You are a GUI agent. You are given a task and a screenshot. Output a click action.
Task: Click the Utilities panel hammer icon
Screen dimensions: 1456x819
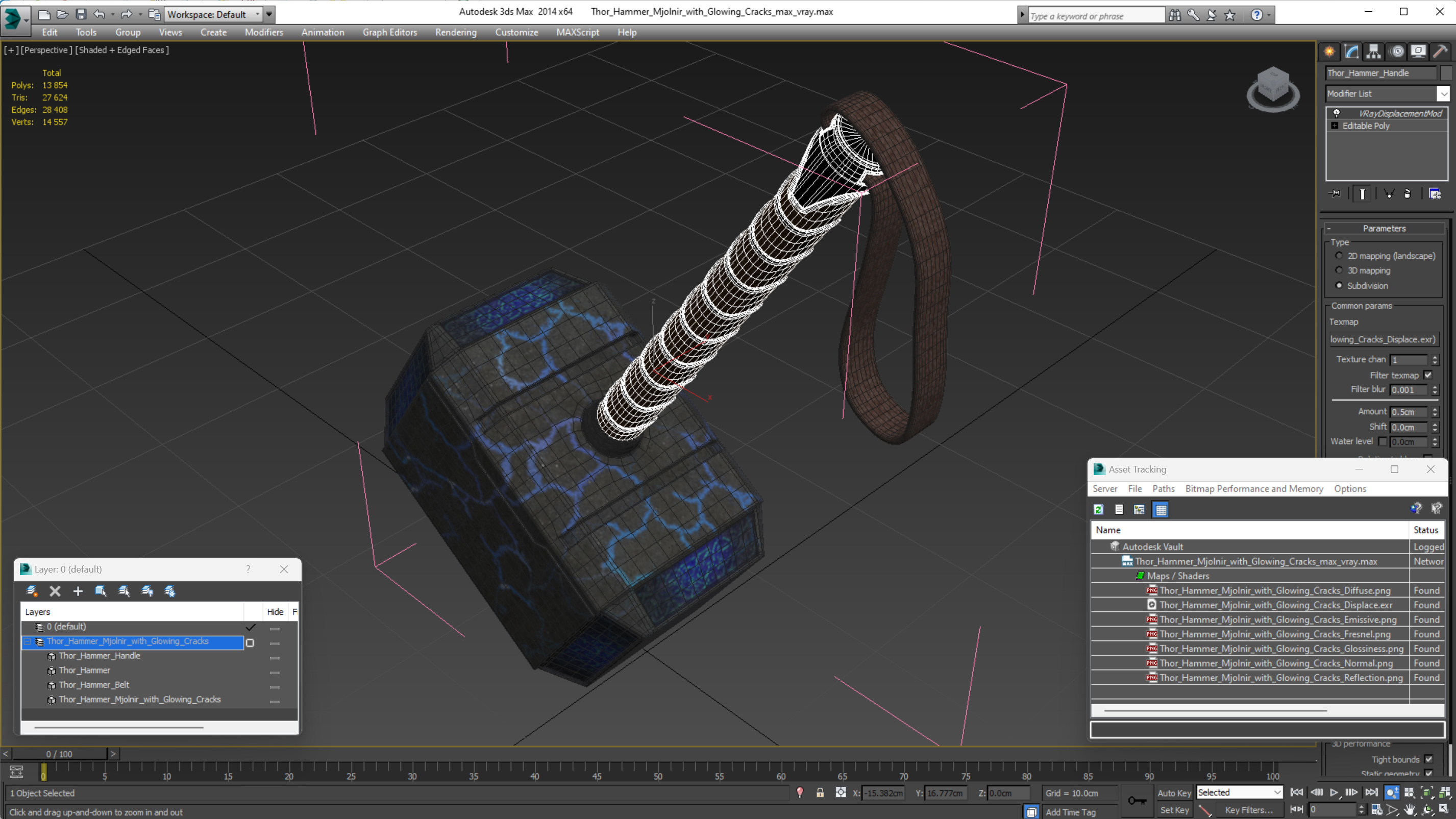point(1440,52)
